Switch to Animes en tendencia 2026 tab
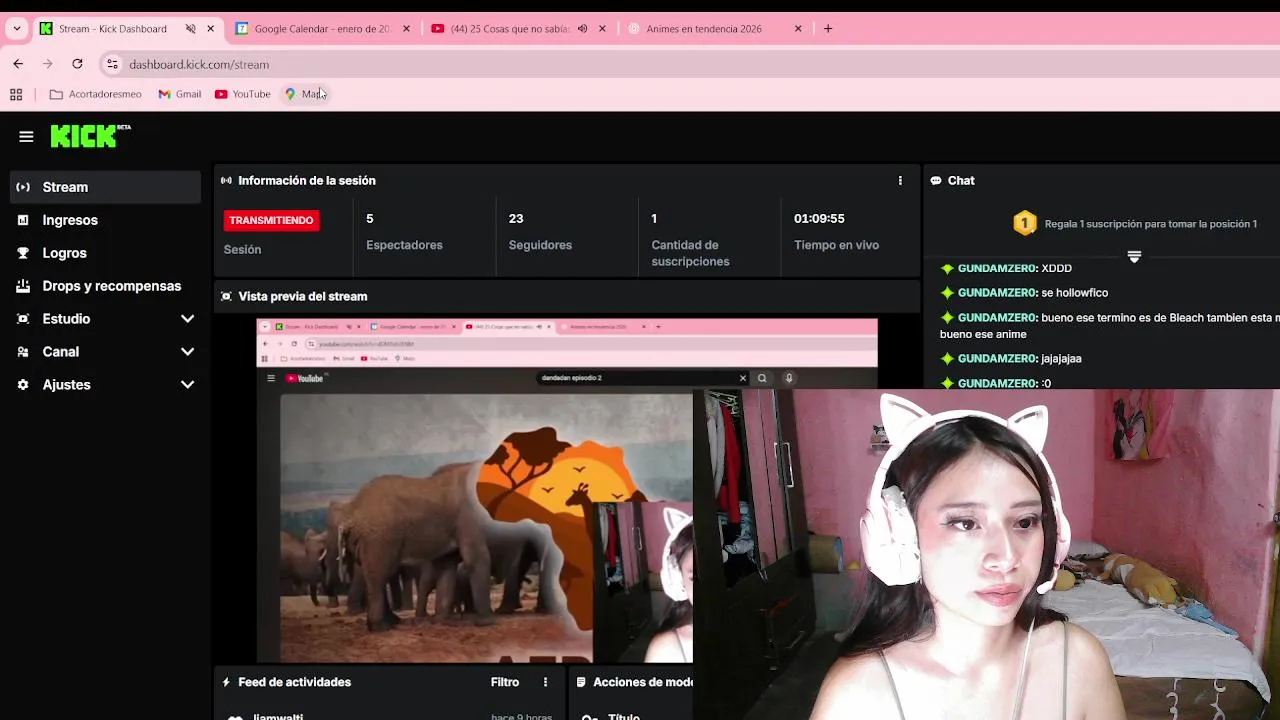This screenshot has height=720, width=1280. [704, 29]
